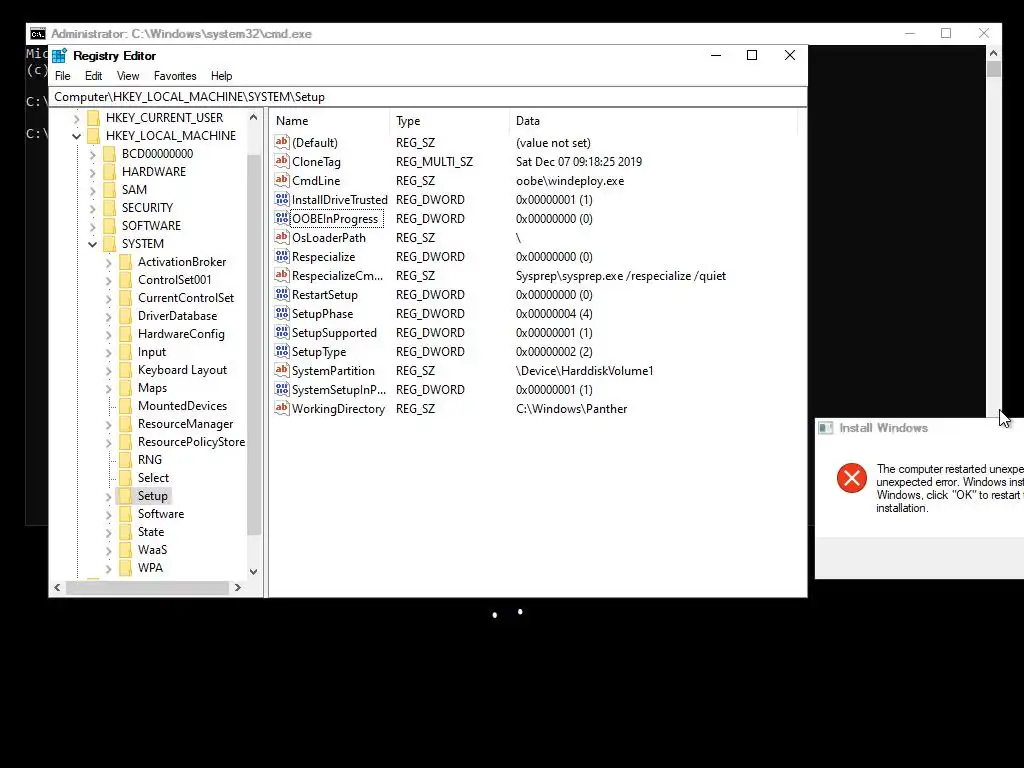
Task: Open the Edit menu
Action: tap(93, 76)
